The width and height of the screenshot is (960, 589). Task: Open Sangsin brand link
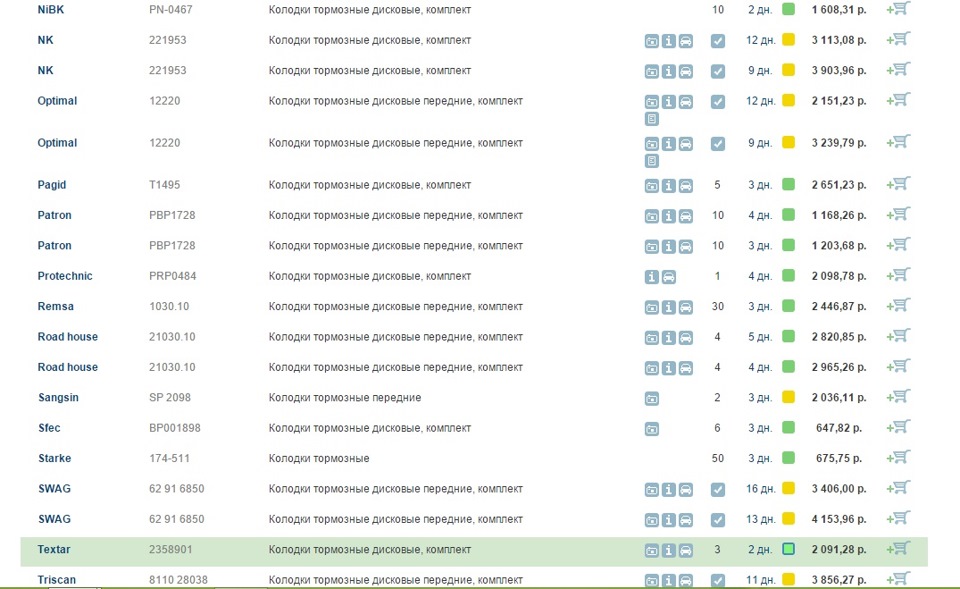(58, 397)
